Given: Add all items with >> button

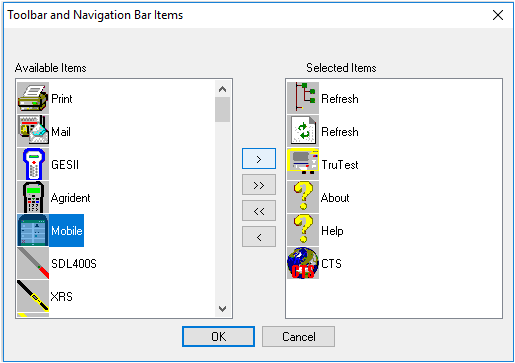Looking at the screenshot, I should tap(259, 185).
